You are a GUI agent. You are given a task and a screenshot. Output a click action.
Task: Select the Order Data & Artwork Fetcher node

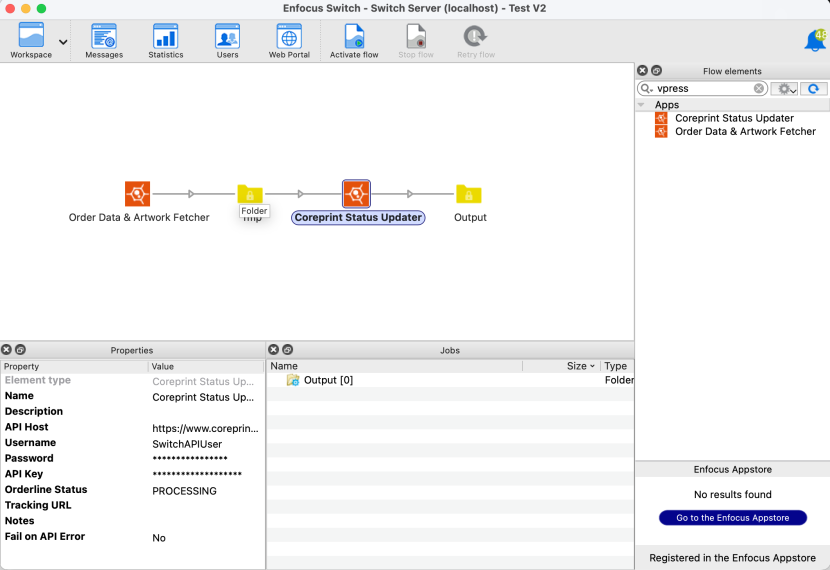pos(137,194)
